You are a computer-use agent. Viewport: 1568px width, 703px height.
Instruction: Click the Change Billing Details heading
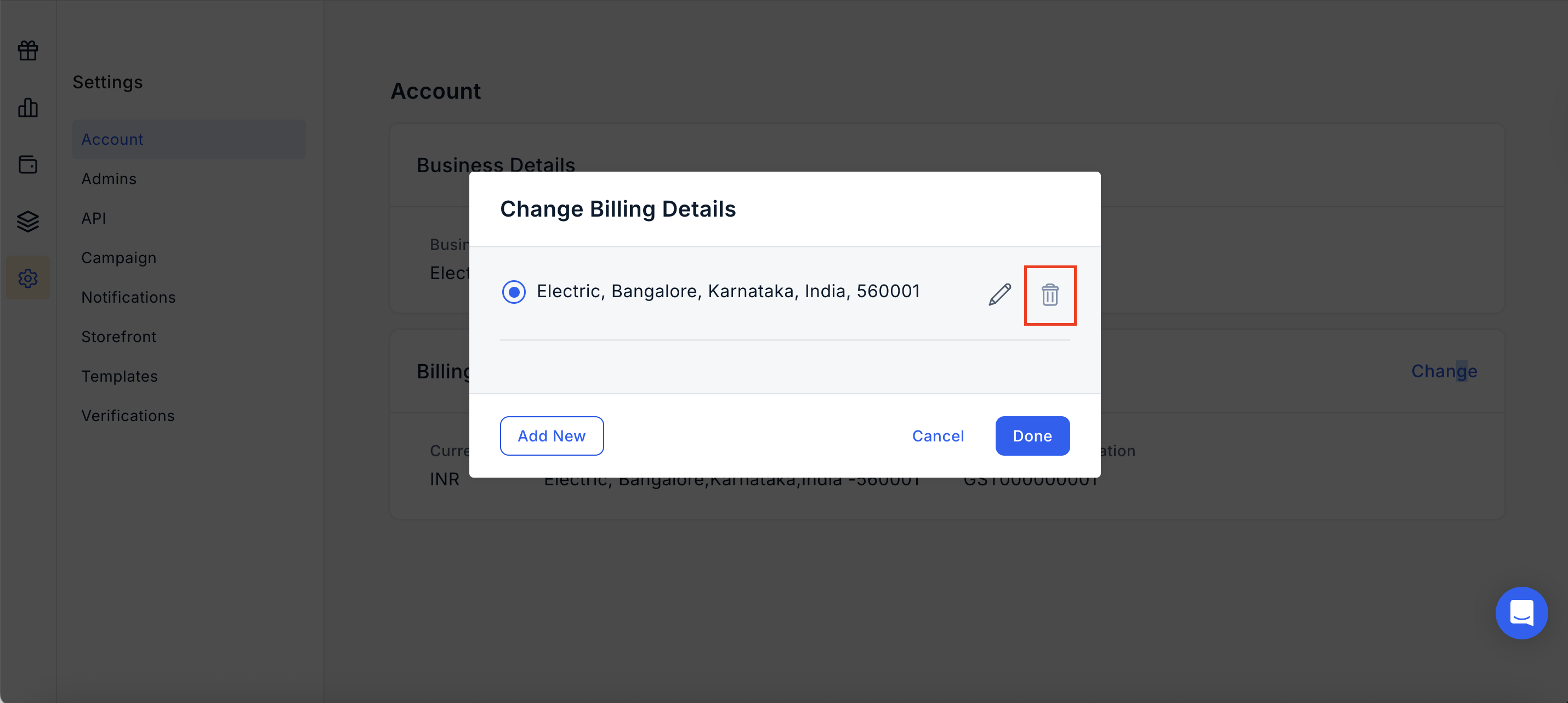click(x=618, y=209)
